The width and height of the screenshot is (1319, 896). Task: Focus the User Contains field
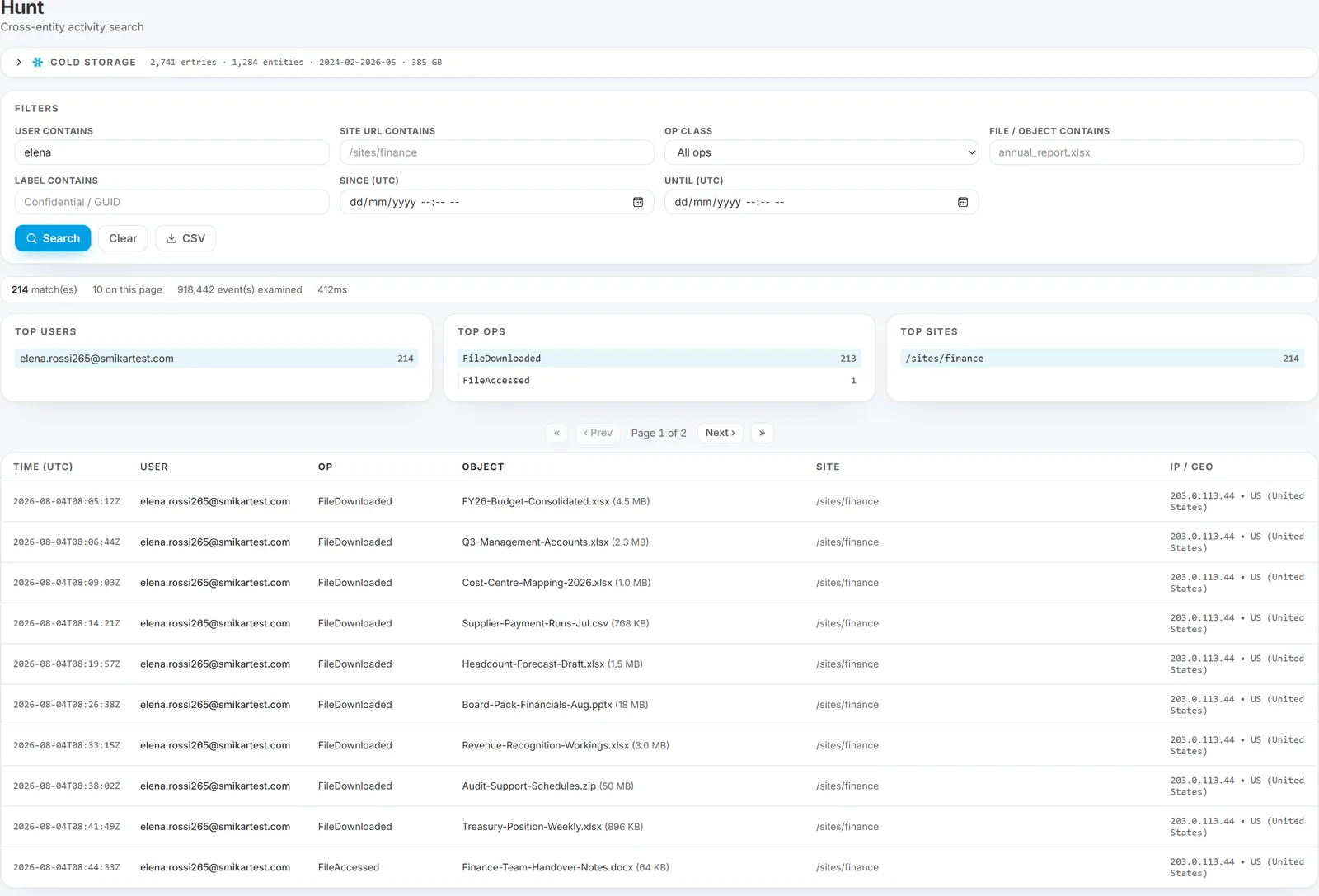click(x=171, y=152)
